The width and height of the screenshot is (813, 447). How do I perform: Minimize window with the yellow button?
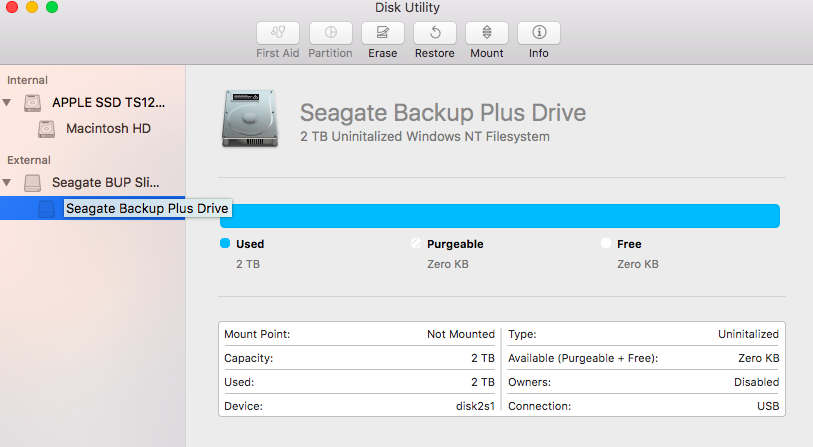pos(32,7)
